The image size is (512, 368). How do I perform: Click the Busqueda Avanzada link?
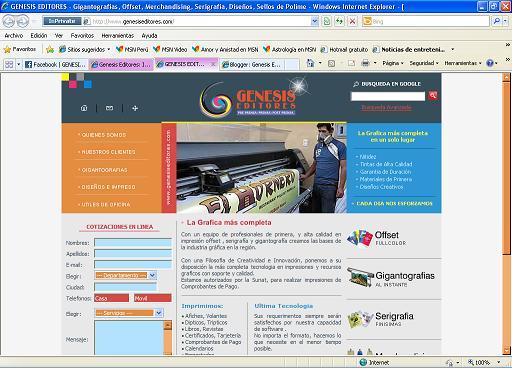coord(386,107)
